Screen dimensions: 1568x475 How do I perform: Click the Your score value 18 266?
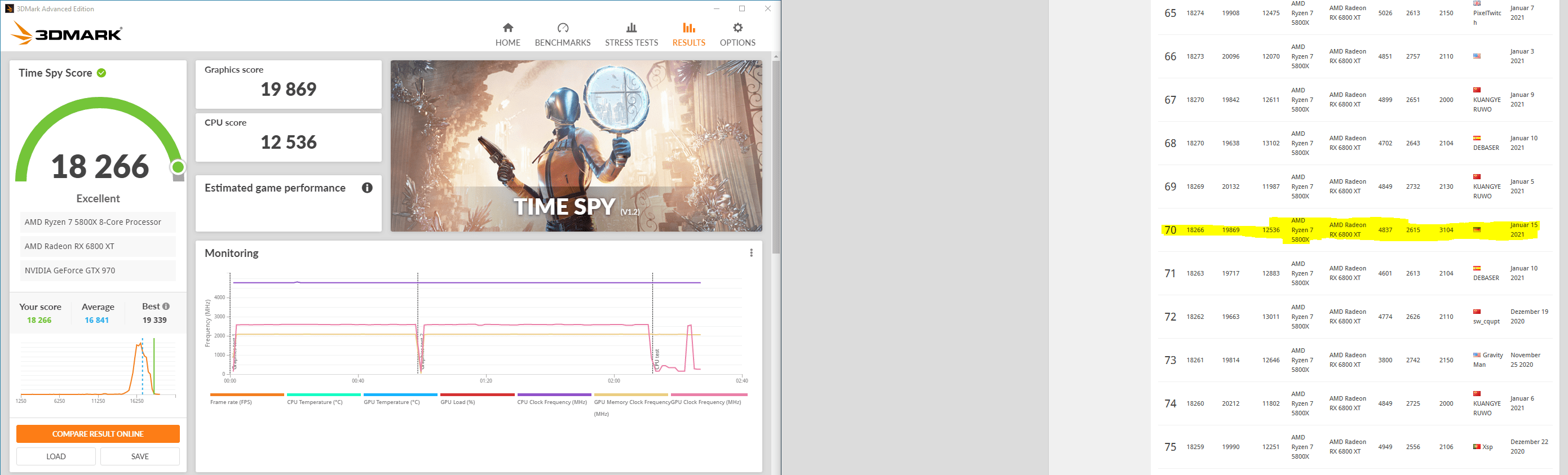39,320
